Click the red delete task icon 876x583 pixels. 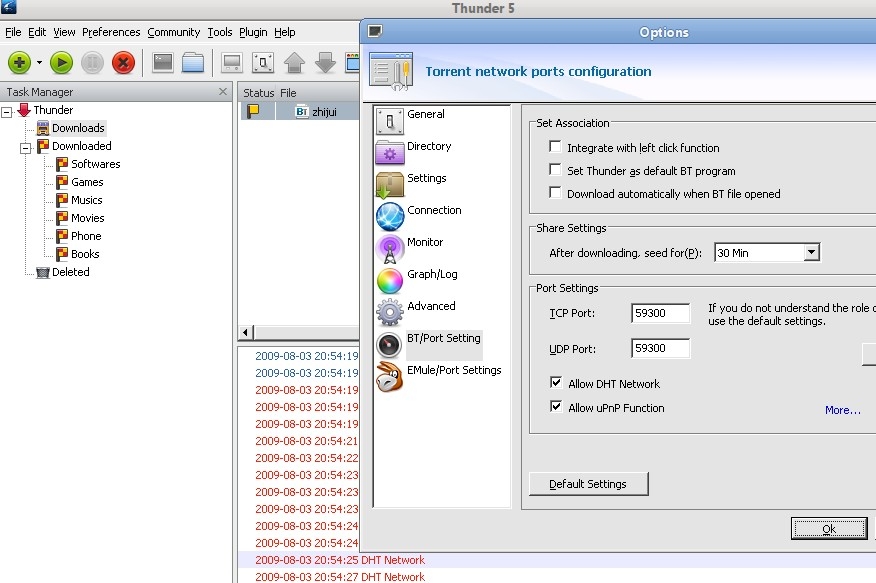click(123, 63)
